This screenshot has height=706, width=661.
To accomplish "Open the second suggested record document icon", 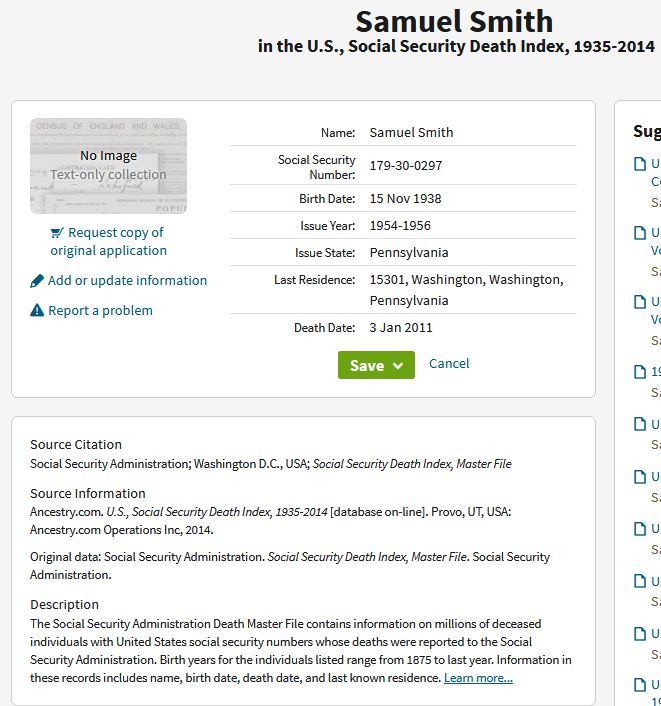I will (x=640, y=233).
